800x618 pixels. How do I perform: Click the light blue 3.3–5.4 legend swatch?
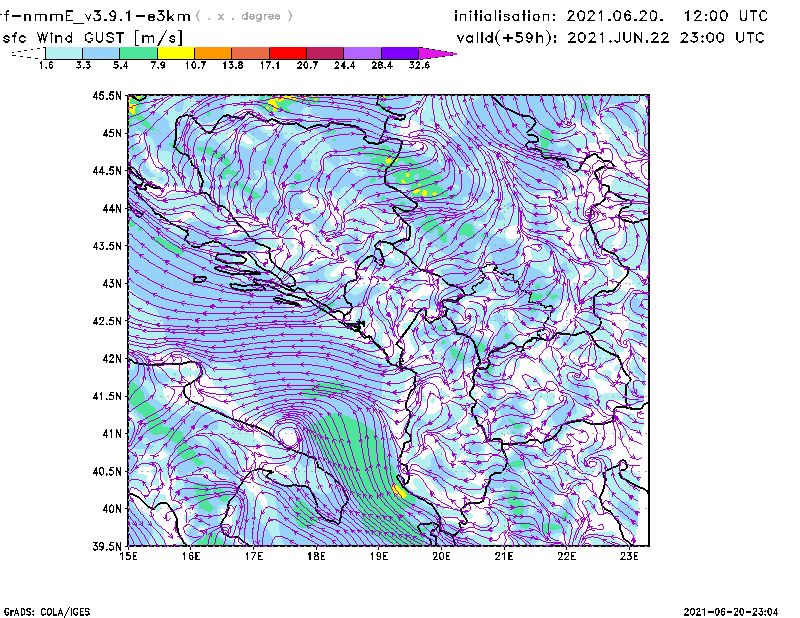point(101,53)
